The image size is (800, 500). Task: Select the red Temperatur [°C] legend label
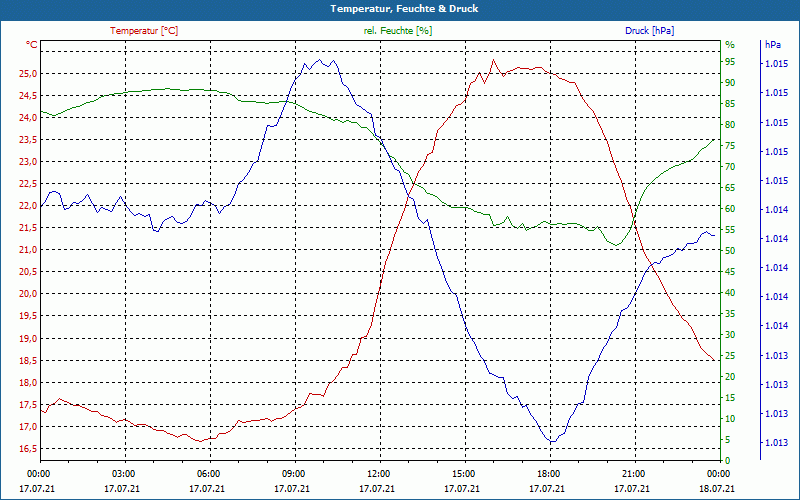[x=144, y=31]
